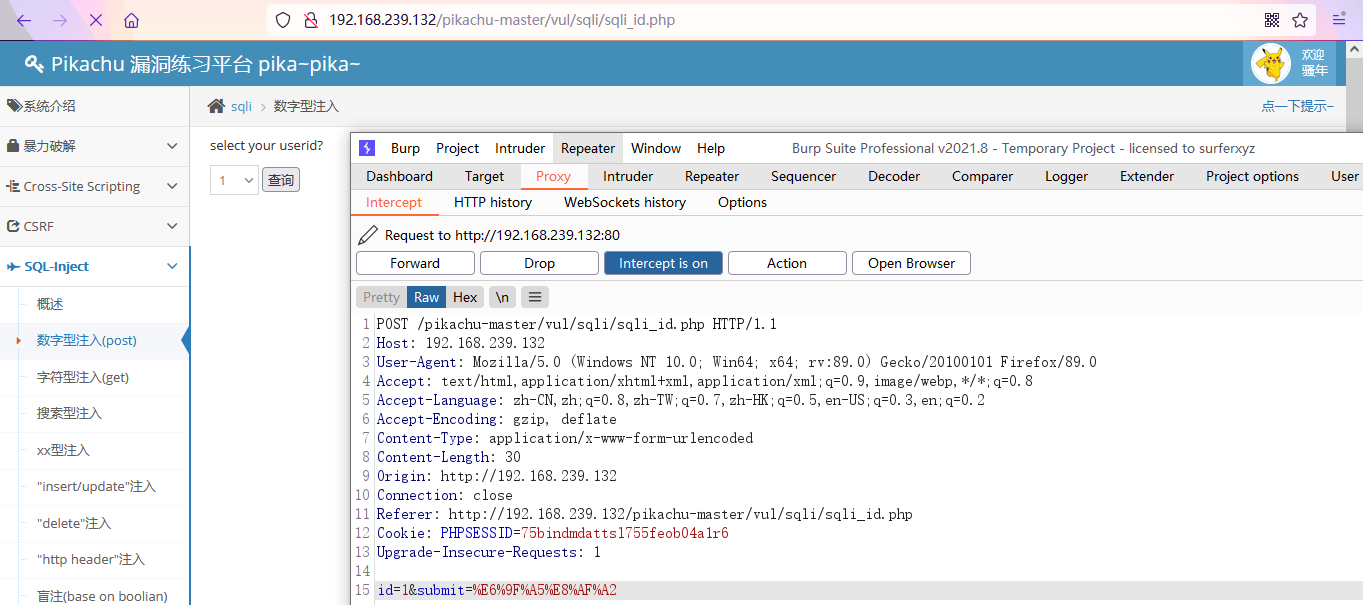Open the Proxy Options sub-tab

742,202
